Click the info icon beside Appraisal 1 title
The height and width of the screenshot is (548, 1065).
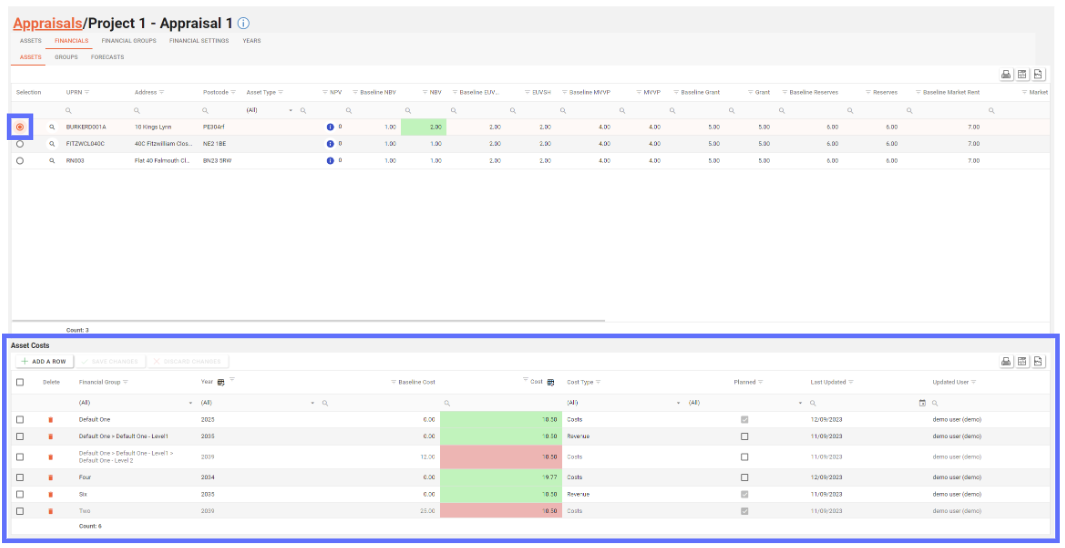pos(244,23)
